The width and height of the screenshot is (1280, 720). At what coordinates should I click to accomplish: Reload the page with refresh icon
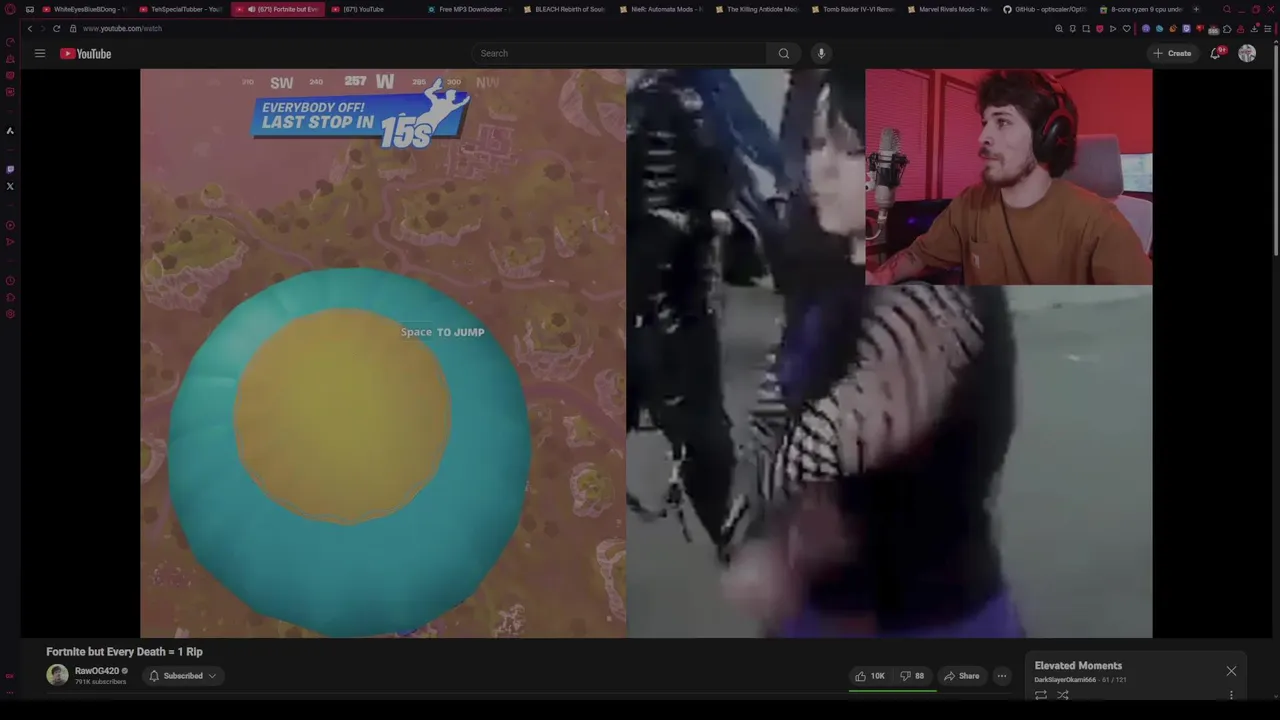point(56,28)
